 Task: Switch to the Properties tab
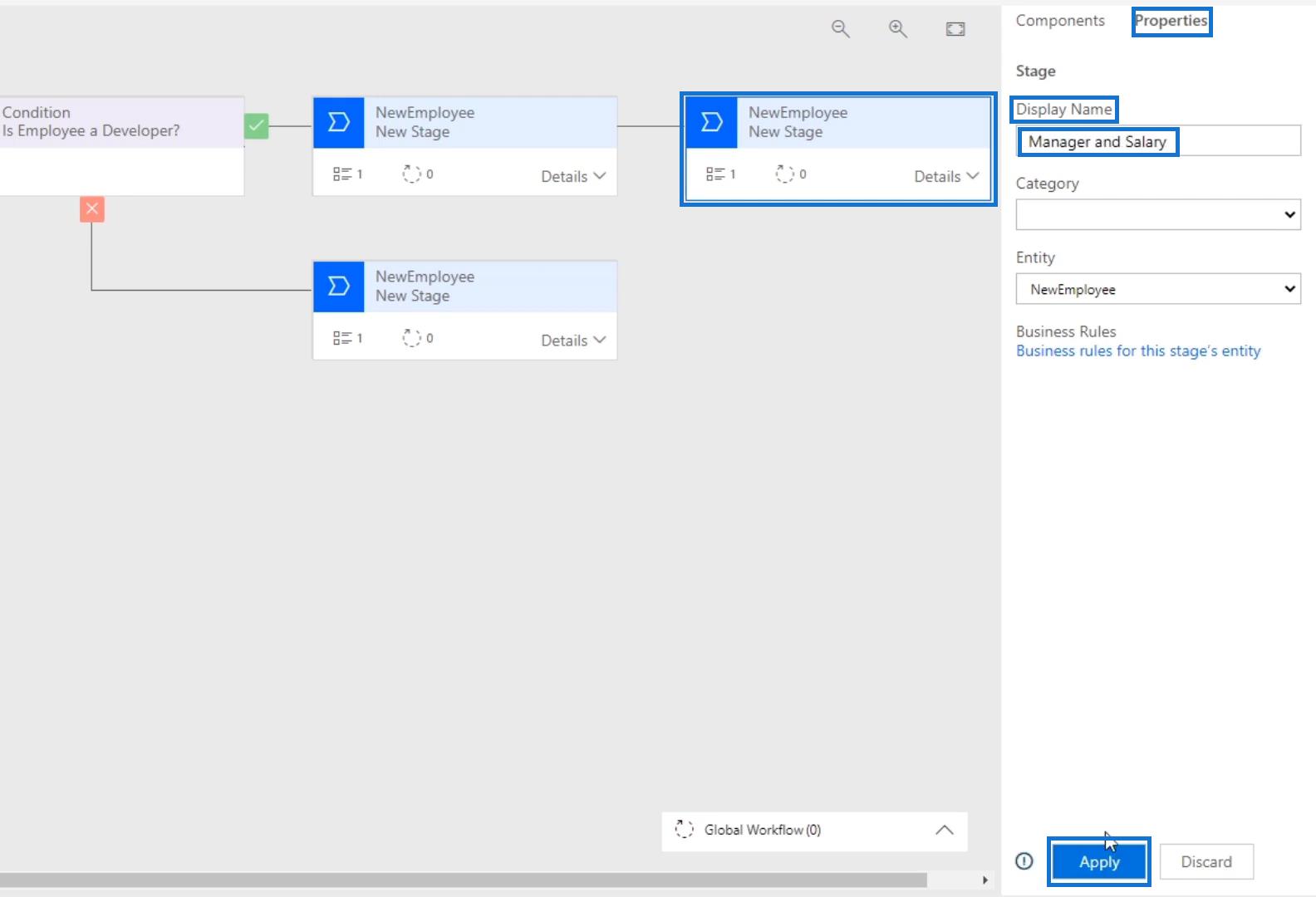pos(1171,21)
